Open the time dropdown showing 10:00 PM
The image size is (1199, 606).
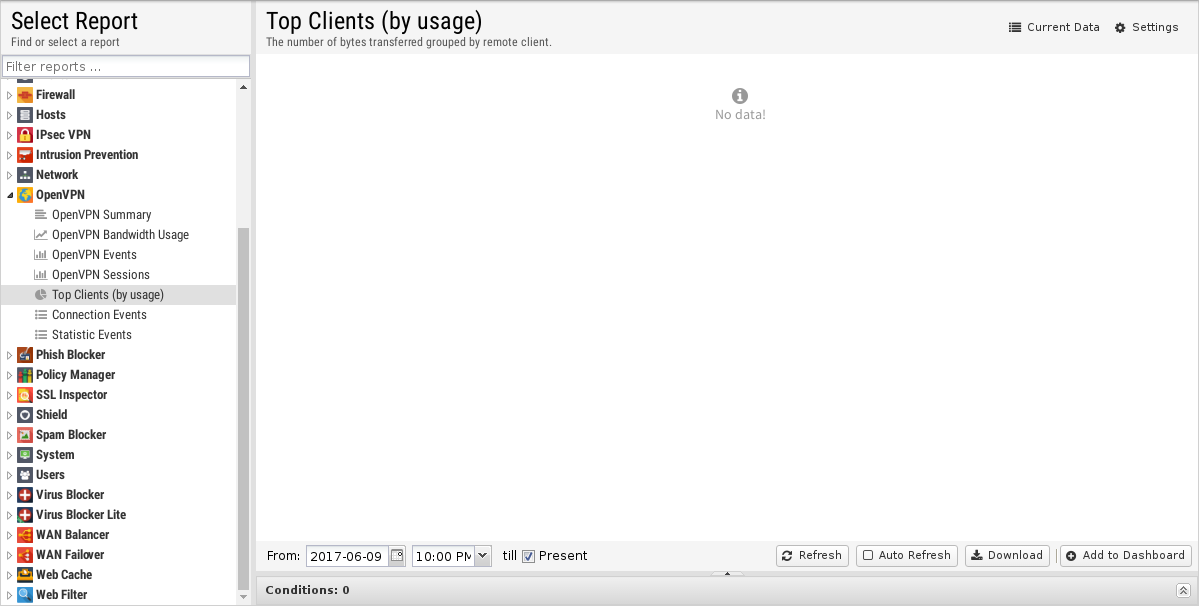pos(483,556)
